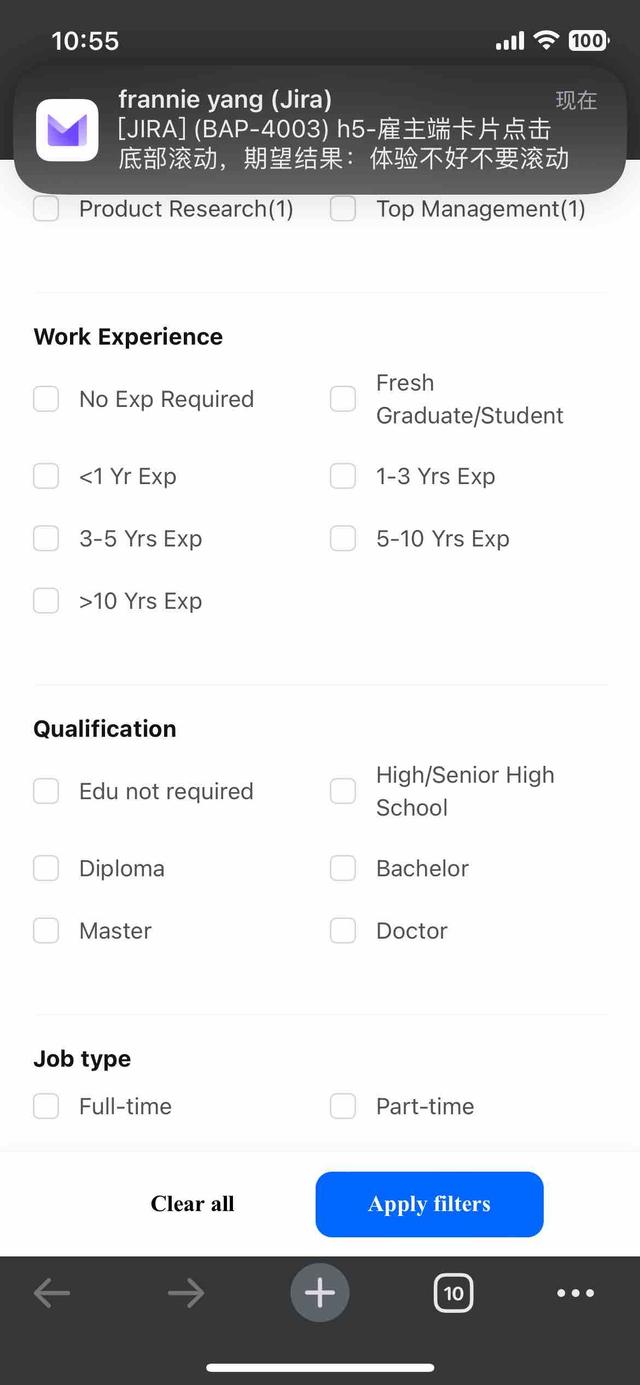Tick the Part-time job type checkbox

(343, 1106)
